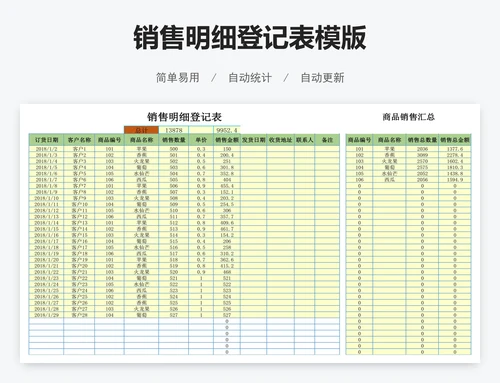Viewport: 500px width, 383px height.
Task: Select the 销售总金额 column header
Action: point(455,140)
